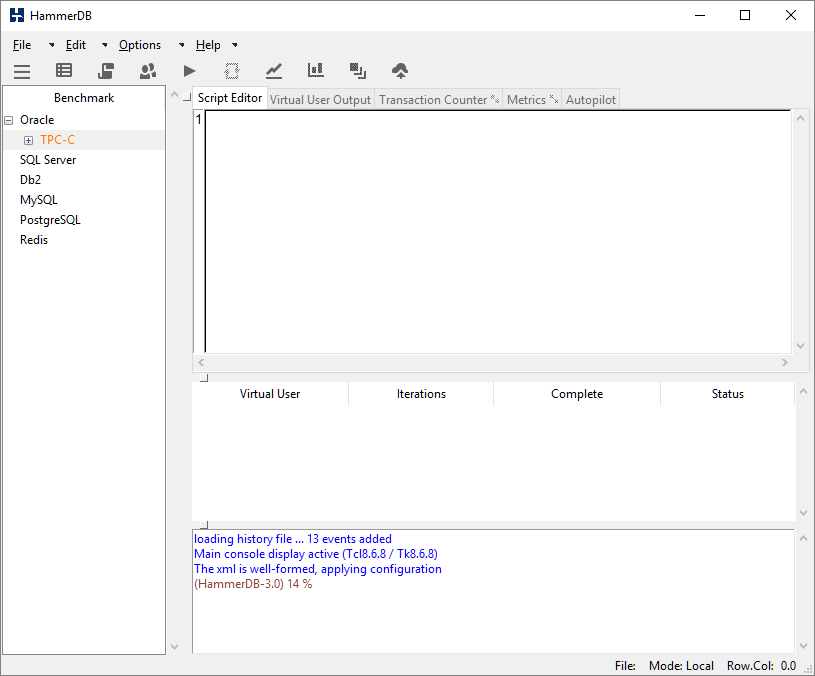
Task: Click the Complete column header
Action: pyautogui.click(x=577, y=394)
